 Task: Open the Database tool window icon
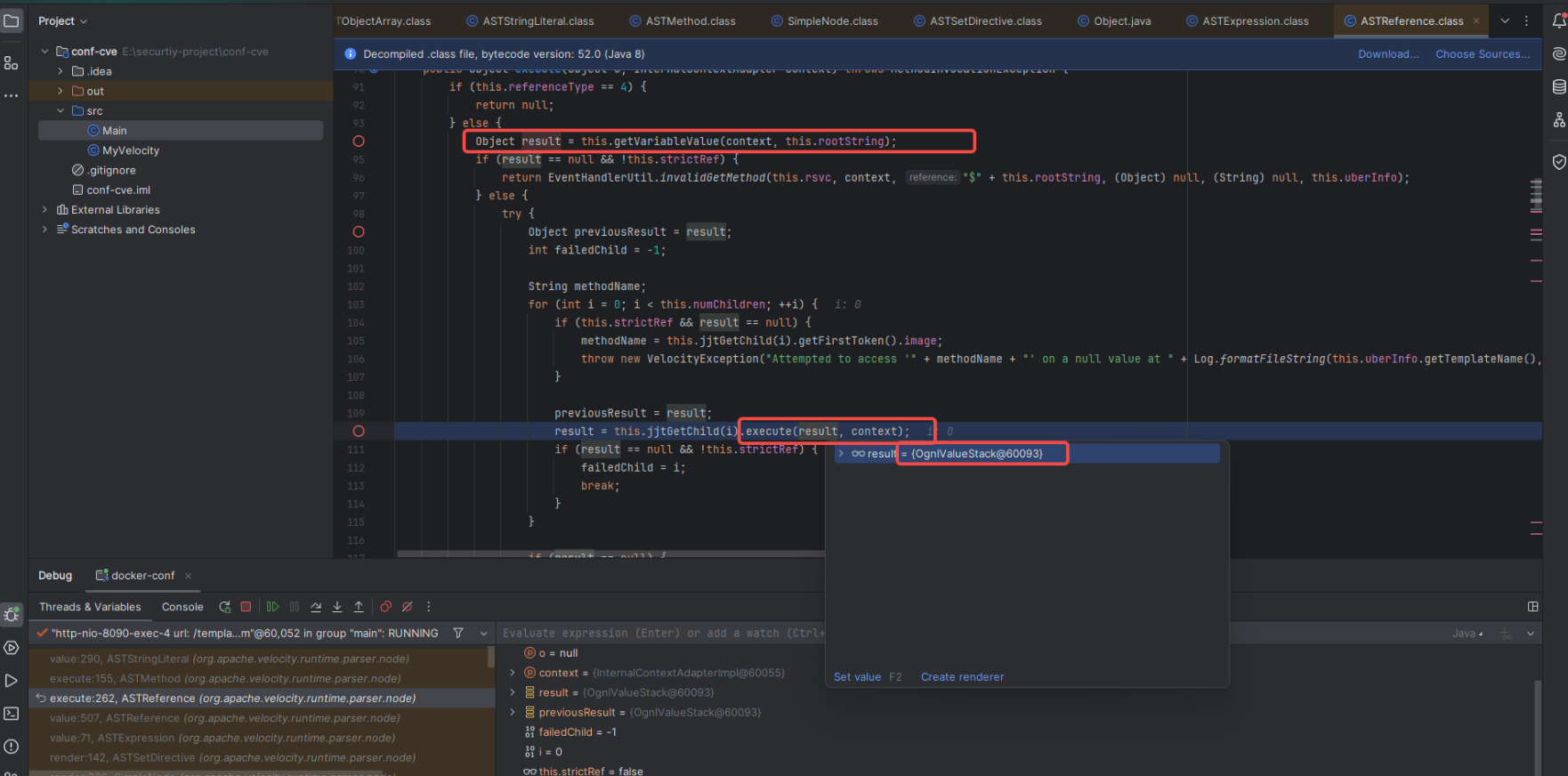(x=1558, y=87)
